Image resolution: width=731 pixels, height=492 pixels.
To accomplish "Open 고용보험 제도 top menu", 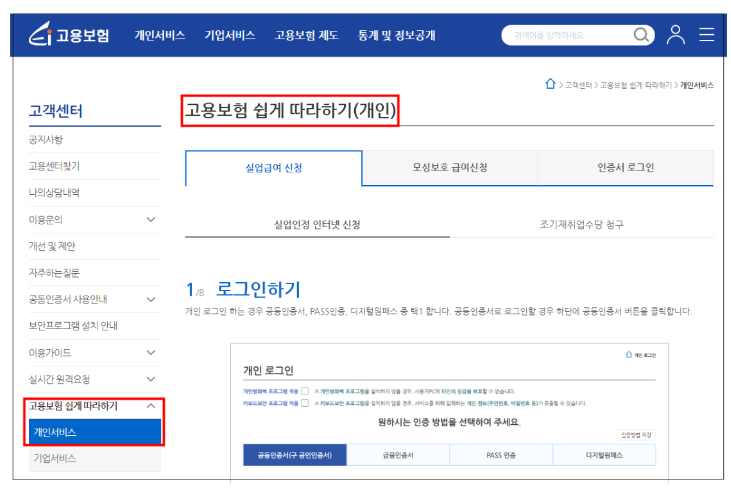I will [x=306, y=35].
